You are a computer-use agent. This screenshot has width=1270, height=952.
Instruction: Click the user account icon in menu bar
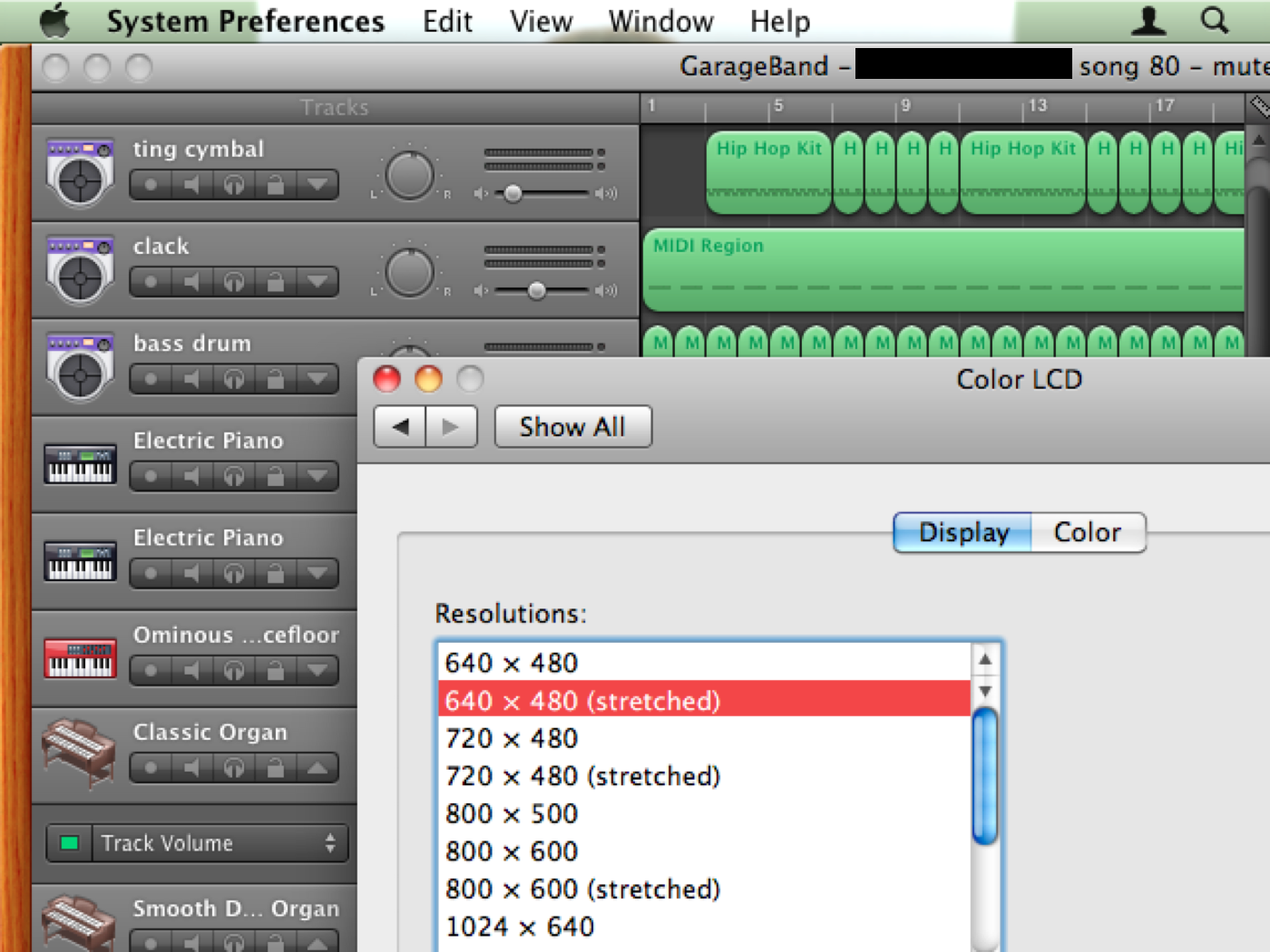(x=1149, y=20)
